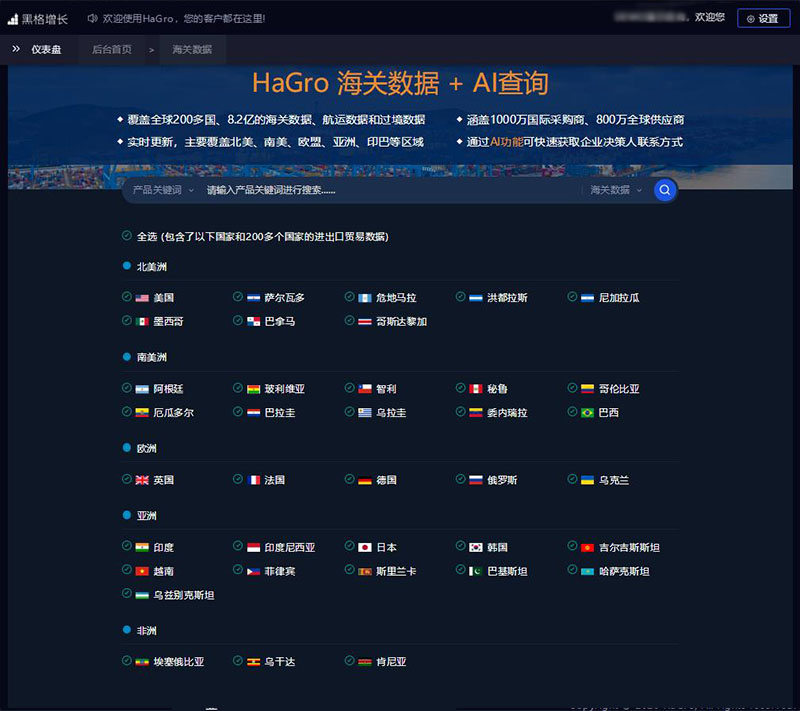The width and height of the screenshot is (800, 711).
Task: Click the United States flag icon
Action: [142, 298]
